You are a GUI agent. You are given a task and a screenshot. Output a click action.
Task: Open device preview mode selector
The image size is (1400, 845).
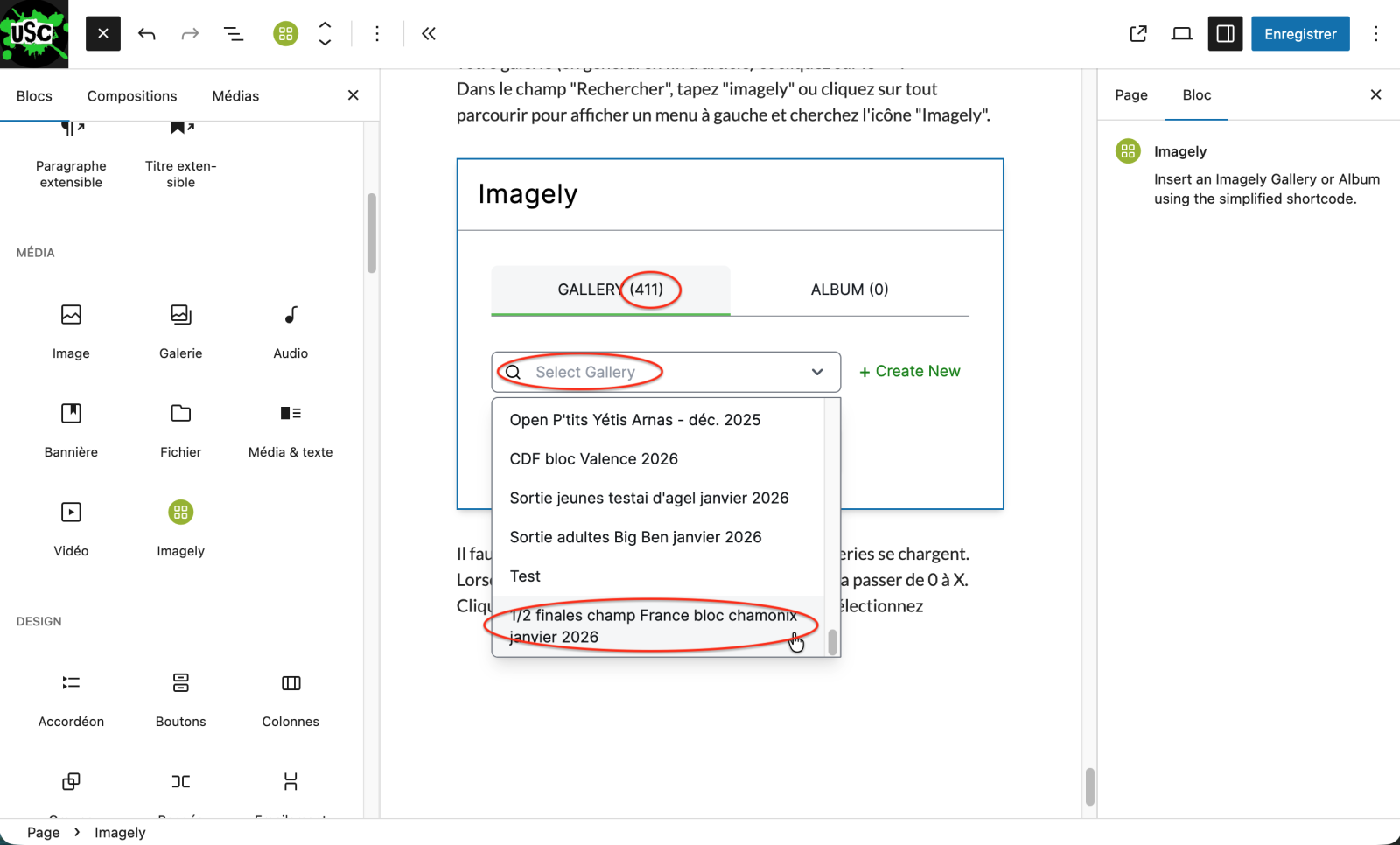(x=1182, y=34)
